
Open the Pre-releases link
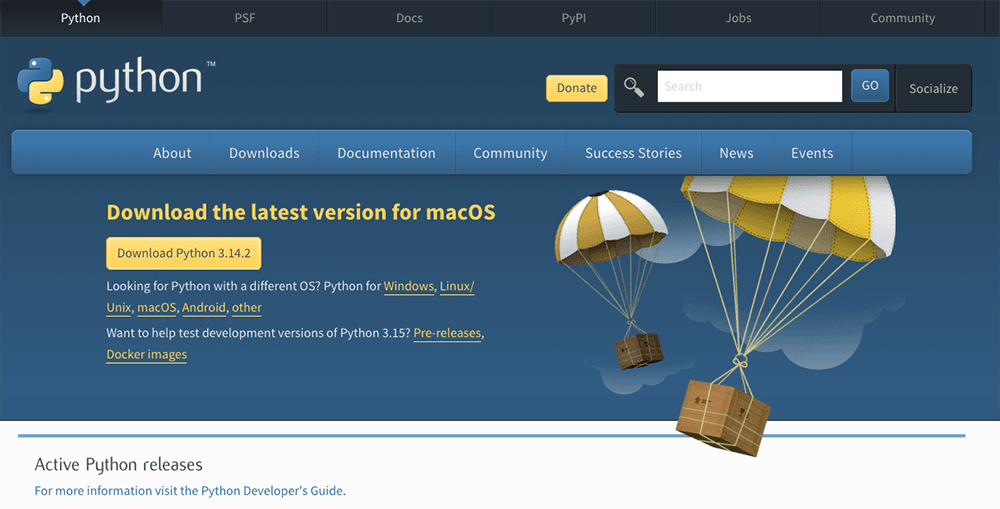point(447,332)
